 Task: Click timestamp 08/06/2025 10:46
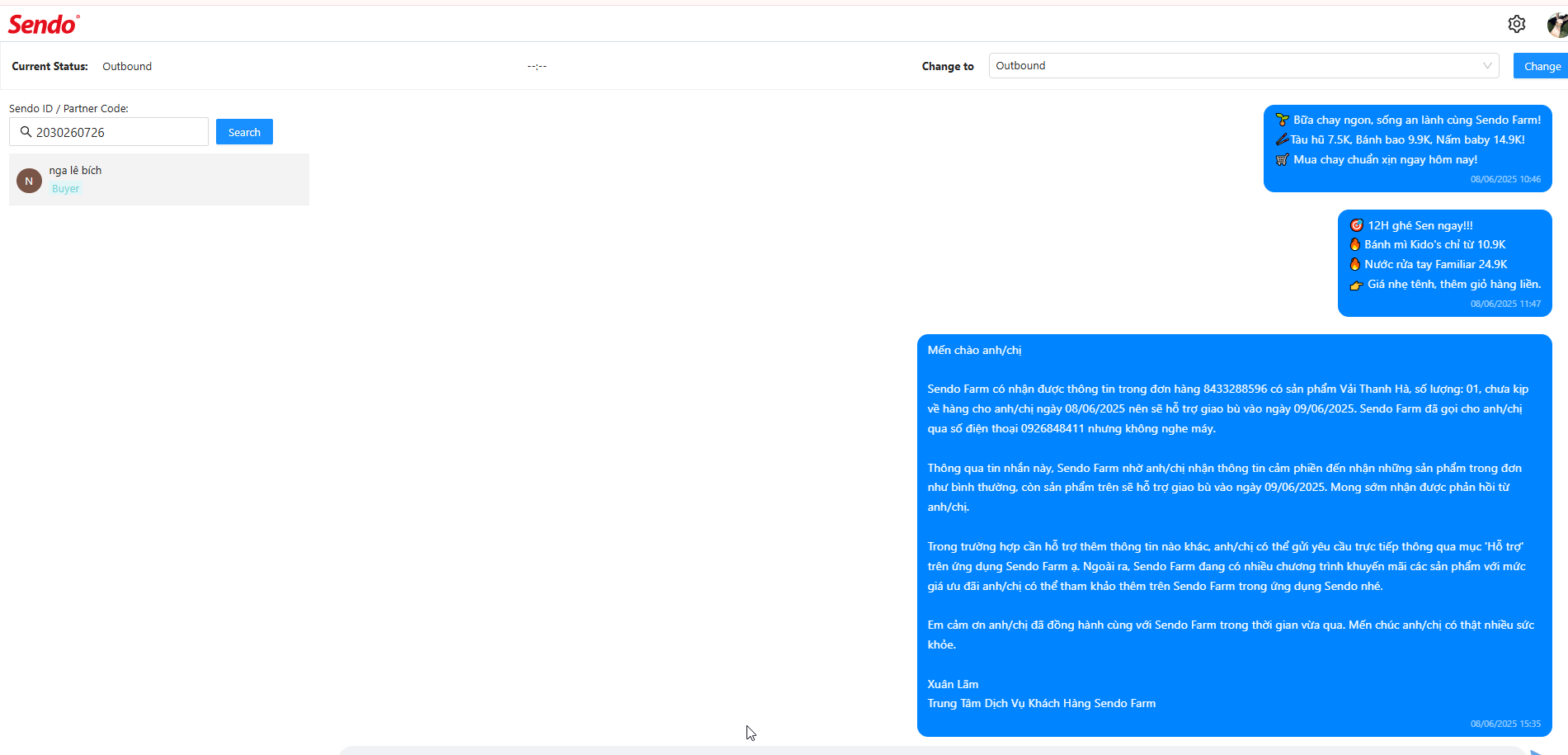1505,179
